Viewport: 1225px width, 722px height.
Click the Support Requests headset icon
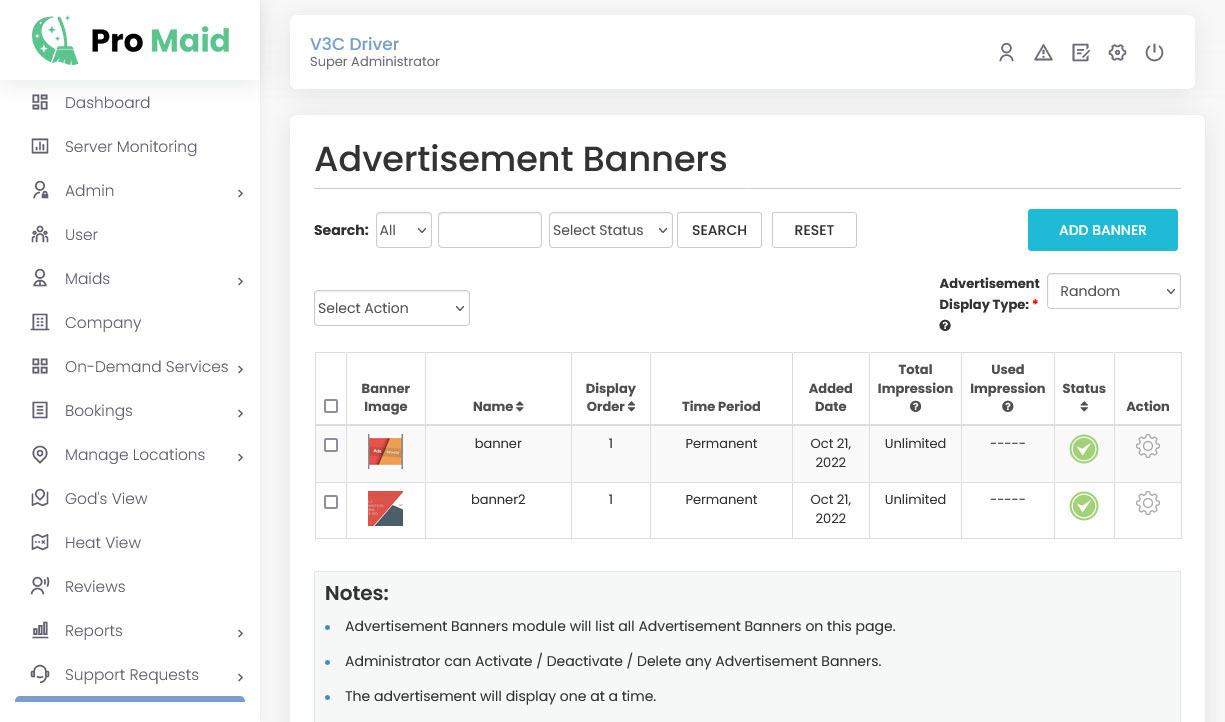40,674
